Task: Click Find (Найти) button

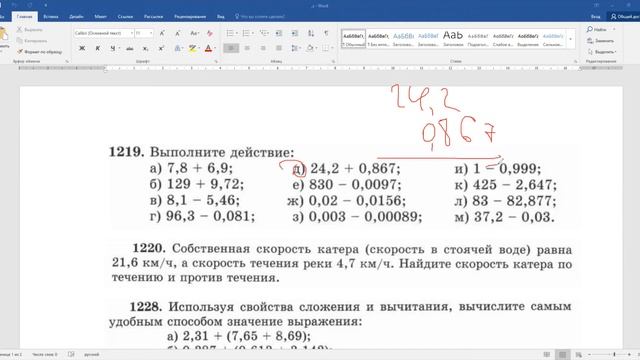Action: (598, 29)
